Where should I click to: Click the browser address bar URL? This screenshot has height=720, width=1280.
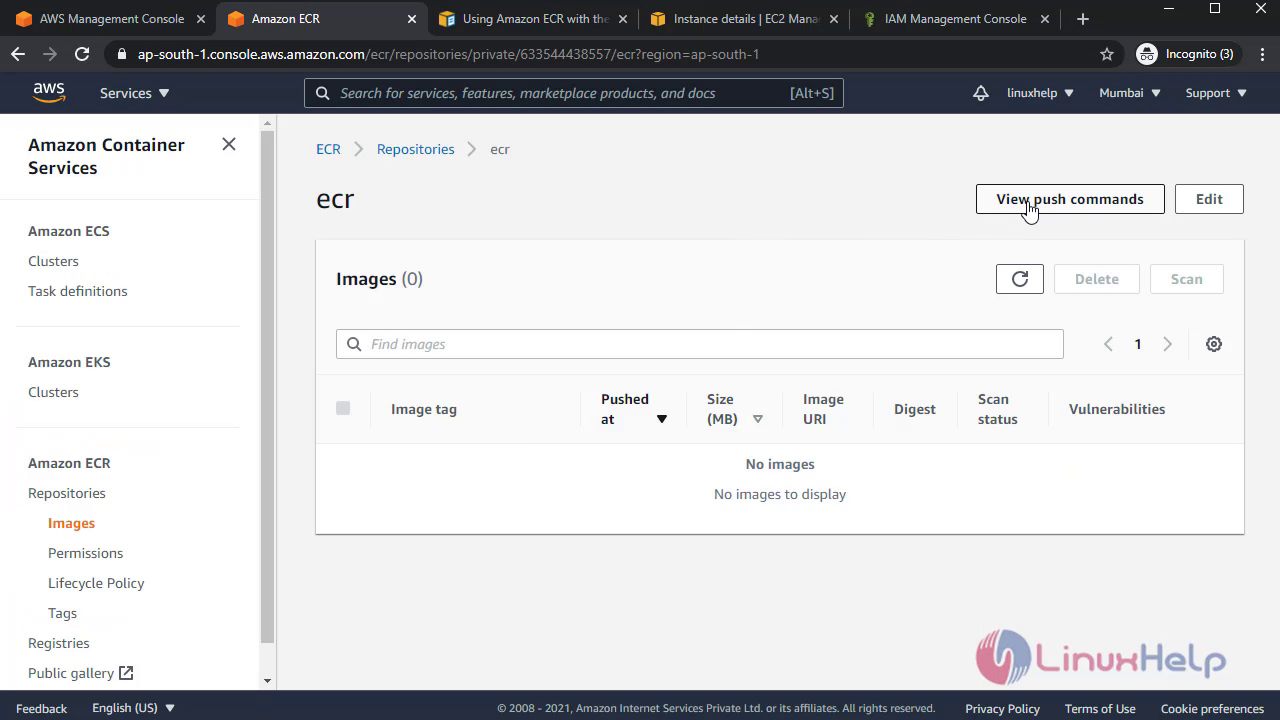[448, 54]
